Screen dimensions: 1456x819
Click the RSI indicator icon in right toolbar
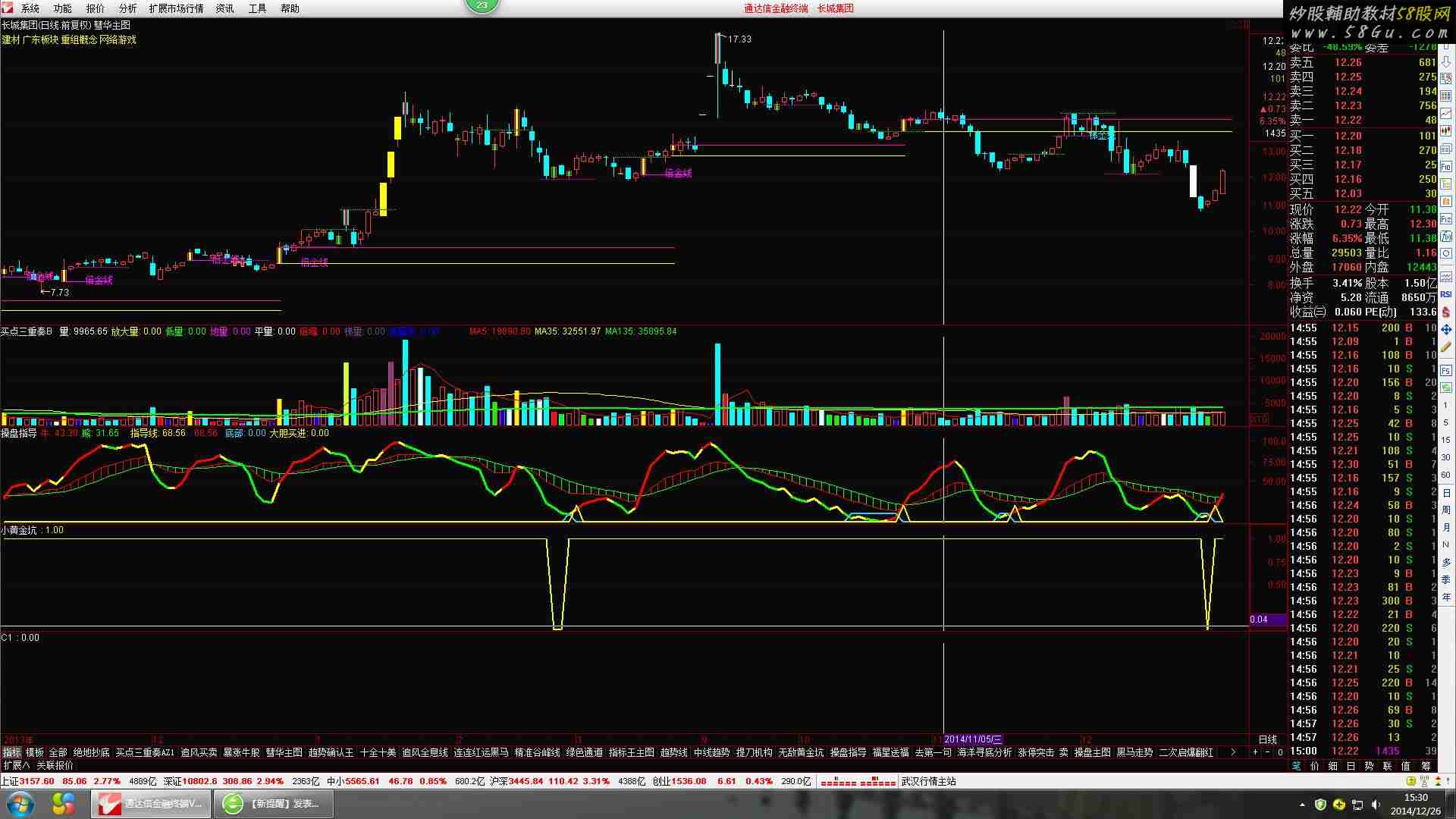click(1446, 294)
